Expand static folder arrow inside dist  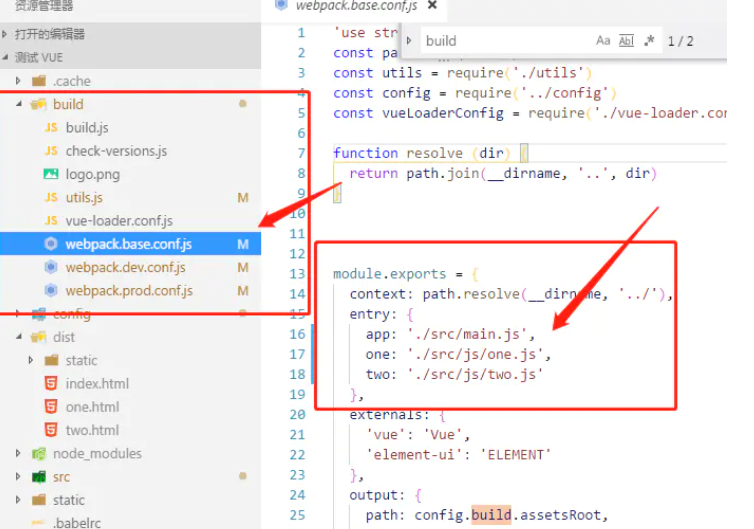31,360
